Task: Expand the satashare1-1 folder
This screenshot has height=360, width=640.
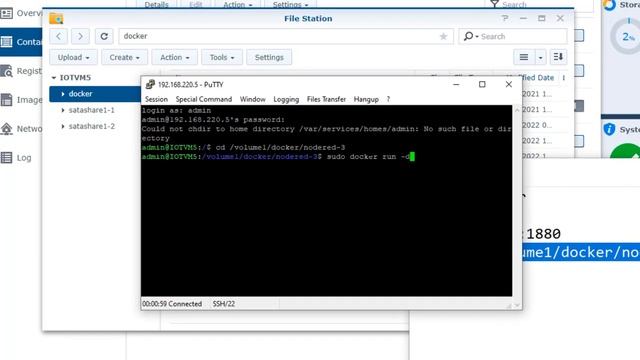Action: (63, 110)
